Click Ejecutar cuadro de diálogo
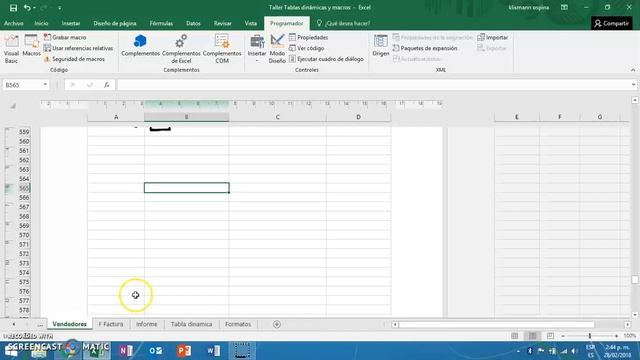Image resolution: width=640 pixels, height=360 pixels. coord(326,59)
